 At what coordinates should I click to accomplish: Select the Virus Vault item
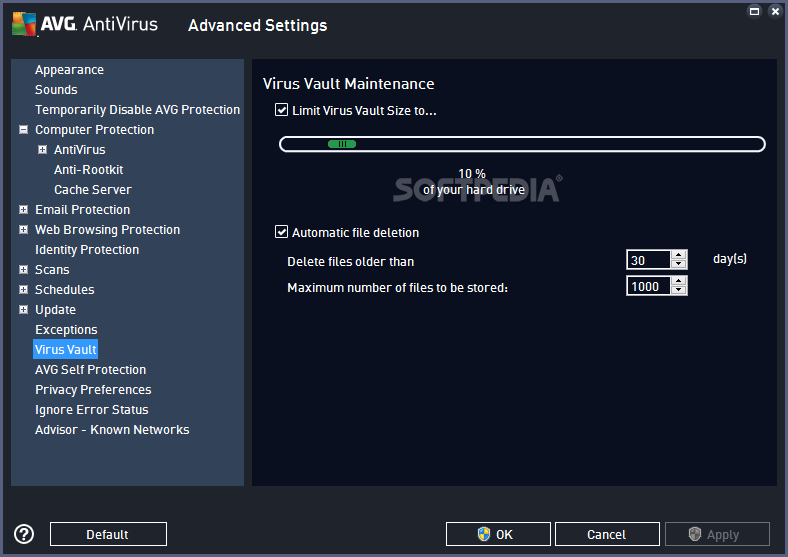(65, 349)
